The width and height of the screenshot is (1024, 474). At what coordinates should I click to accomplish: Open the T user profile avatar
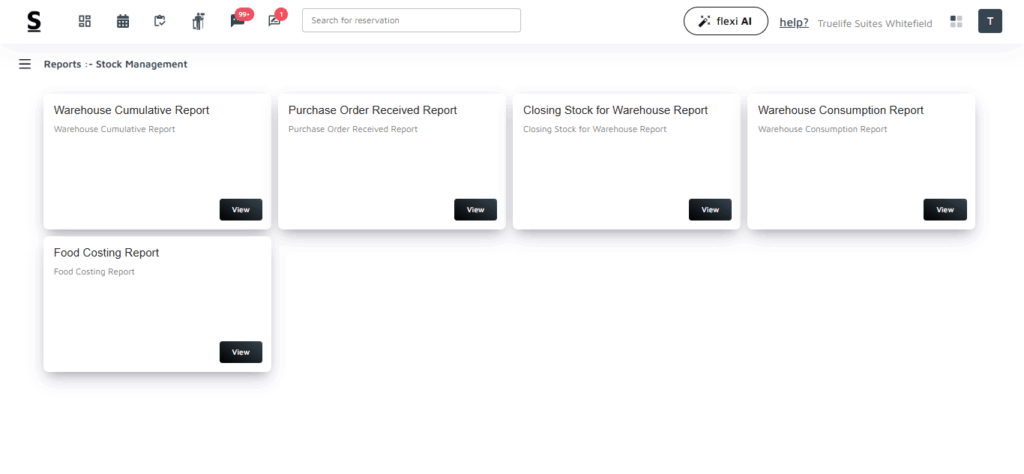pyautogui.click(x=989, y=21)
